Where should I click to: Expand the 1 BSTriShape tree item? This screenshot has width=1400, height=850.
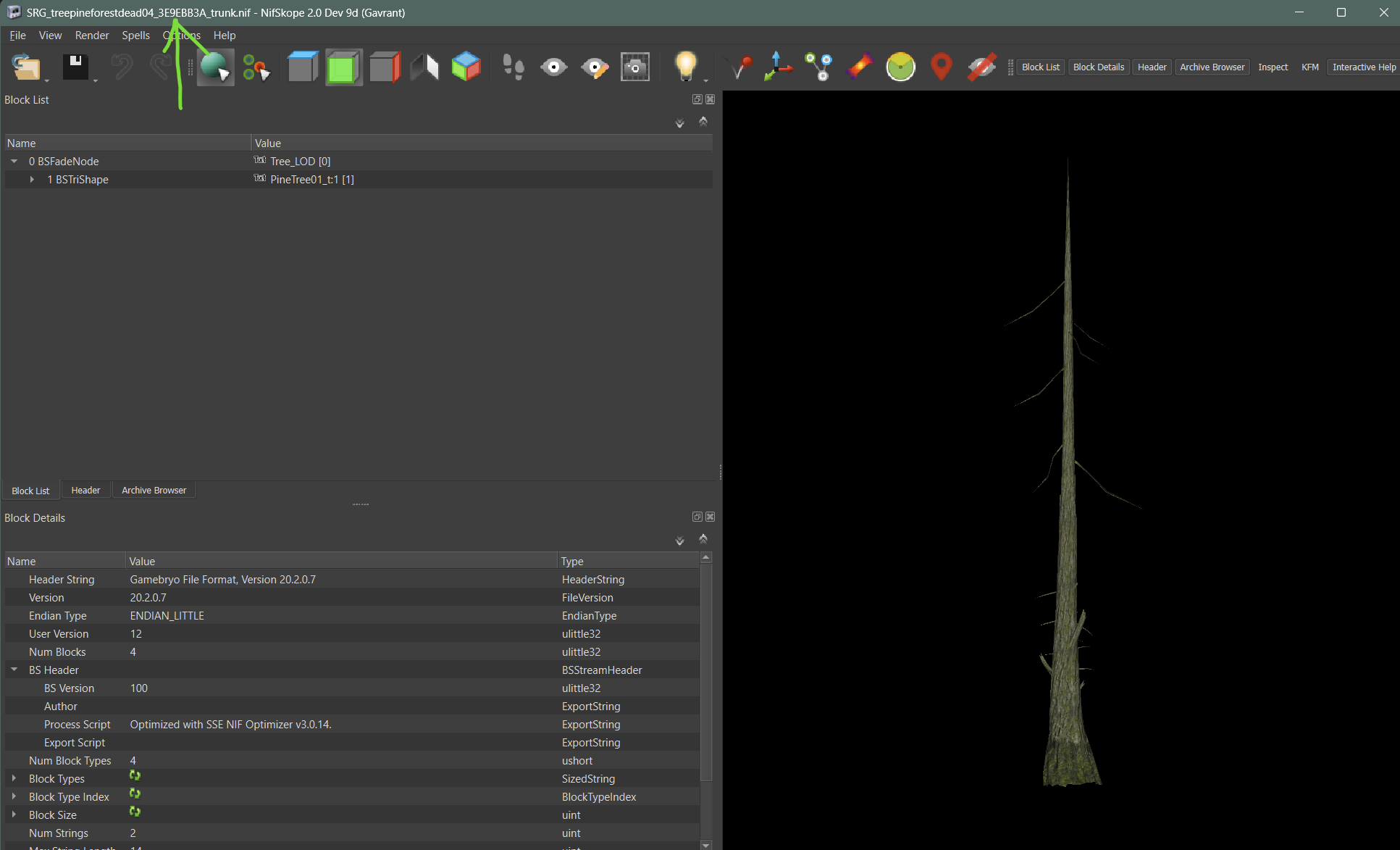(32, 180)
